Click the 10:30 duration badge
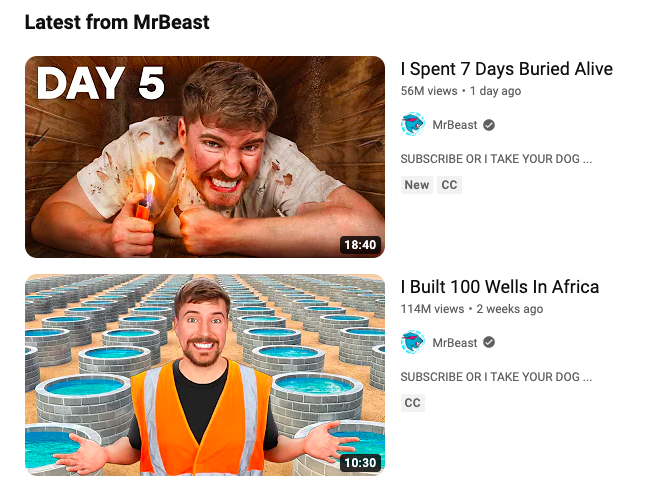This screenshot has height=502, width=663. click(360, 463)
